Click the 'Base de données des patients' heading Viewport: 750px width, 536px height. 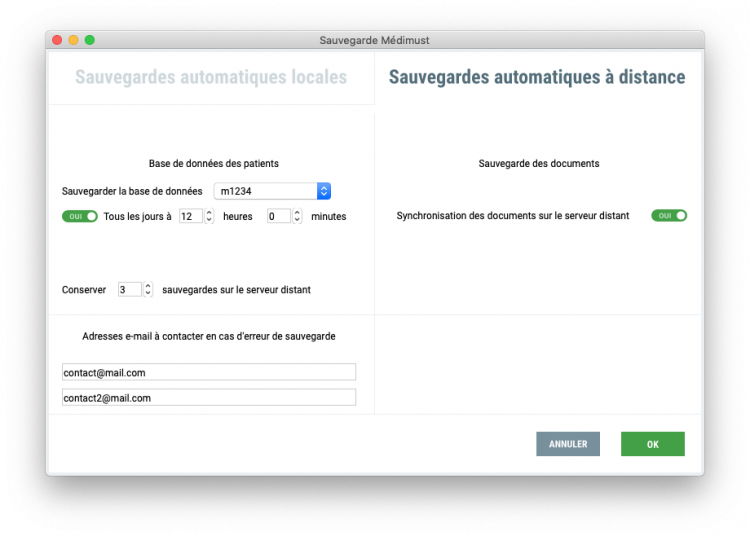click(x=213, y=164)
